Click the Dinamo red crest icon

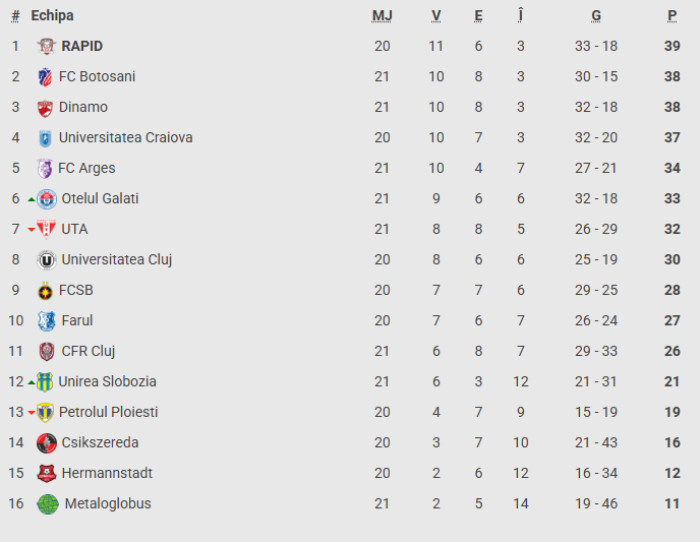pyautogui.click(x=45, y=108)
